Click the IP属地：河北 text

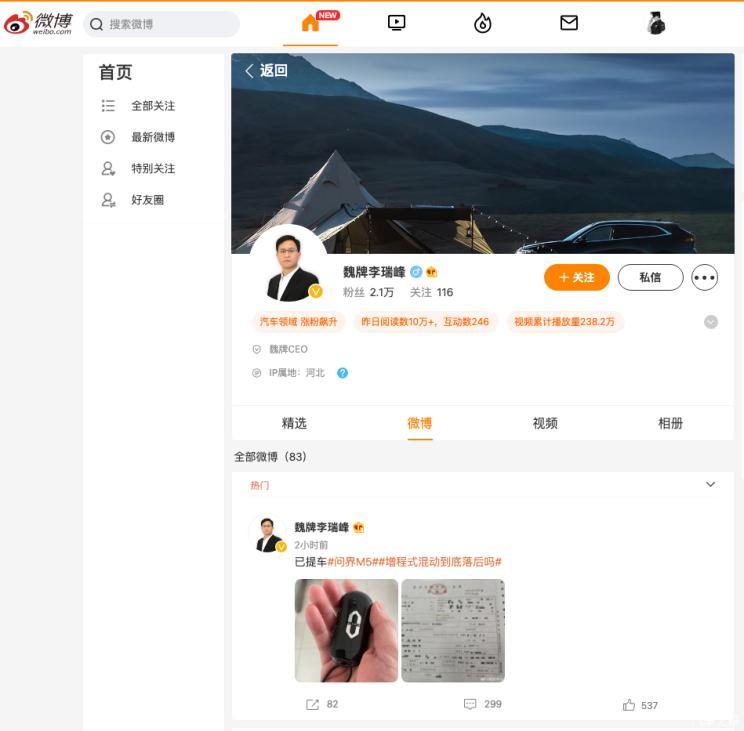pos(297,373)
